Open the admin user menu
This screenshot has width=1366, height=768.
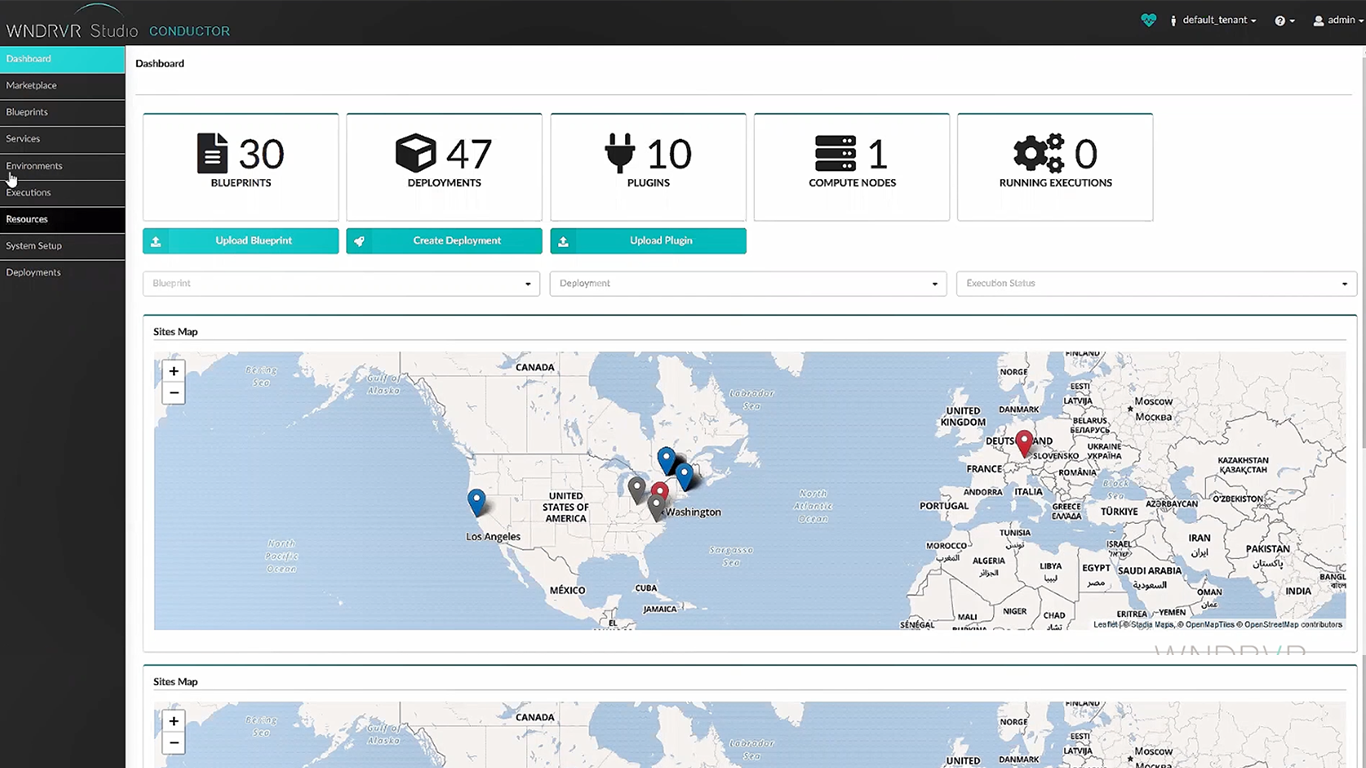click(1339, 21)
